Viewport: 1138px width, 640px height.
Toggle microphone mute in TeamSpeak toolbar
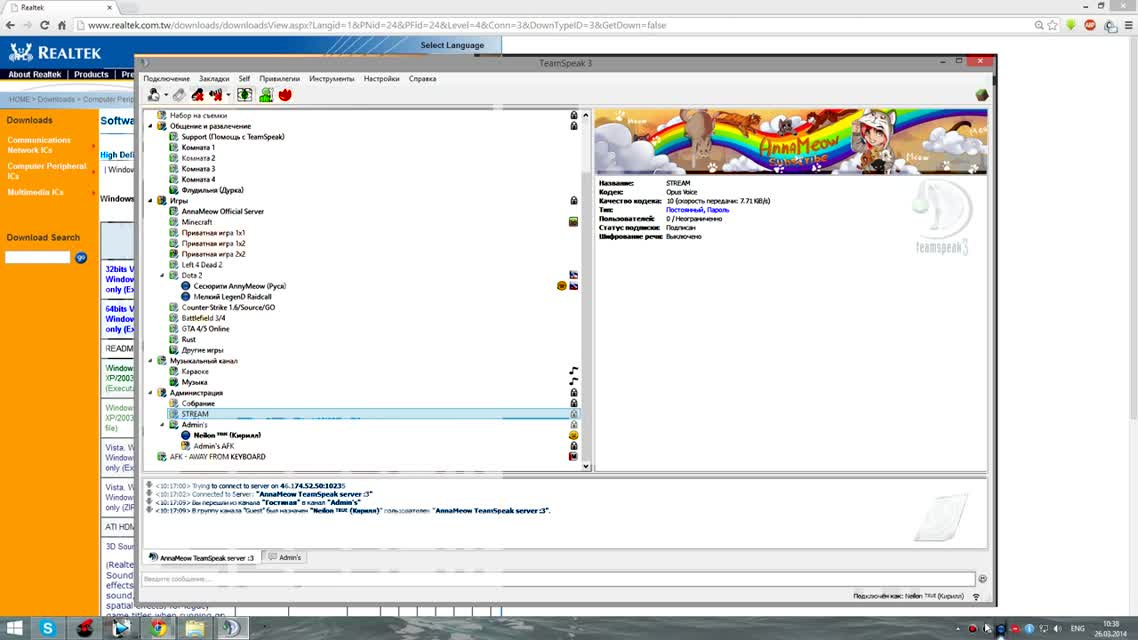(x=197, y=95)
